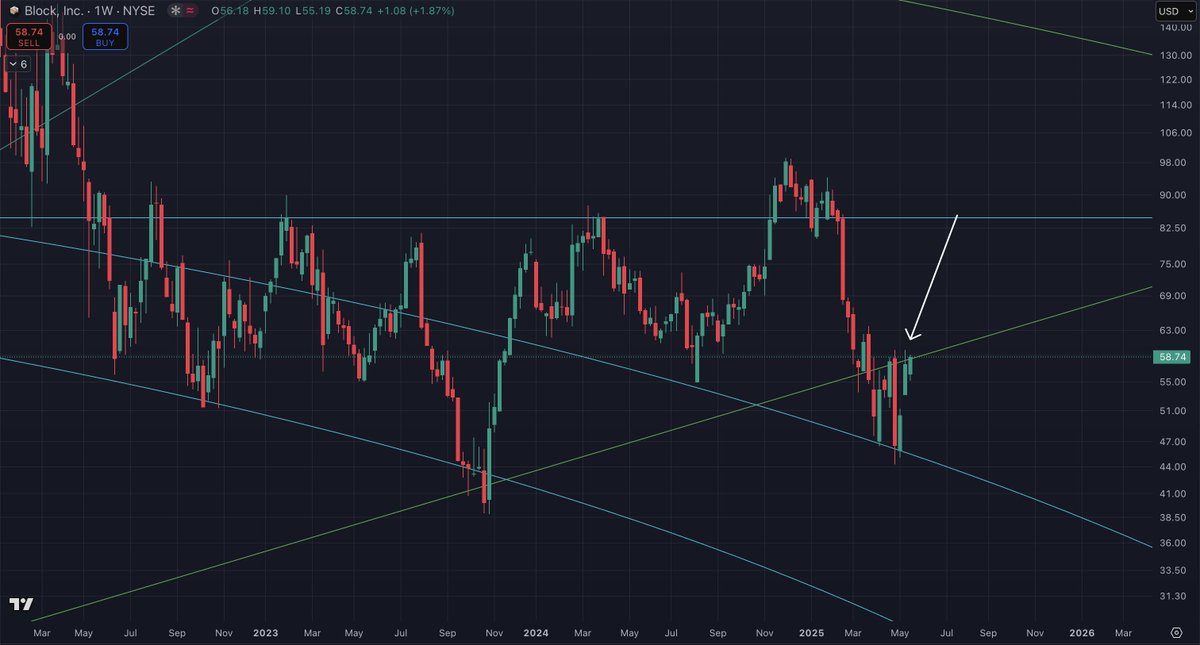Click the Block, Inc. symbol logo icon

[x=14, y=10]
